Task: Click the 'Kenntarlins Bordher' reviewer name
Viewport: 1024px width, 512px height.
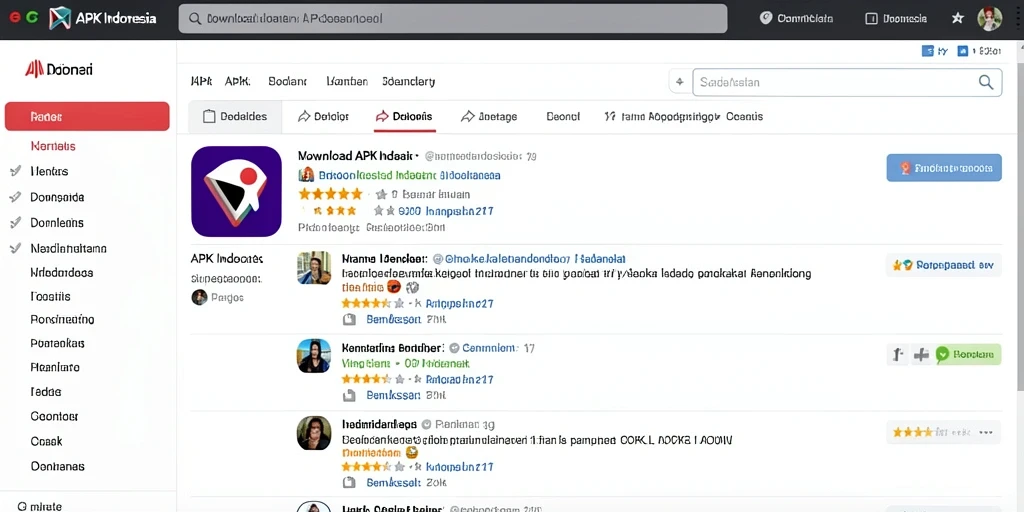Action: 393,348
